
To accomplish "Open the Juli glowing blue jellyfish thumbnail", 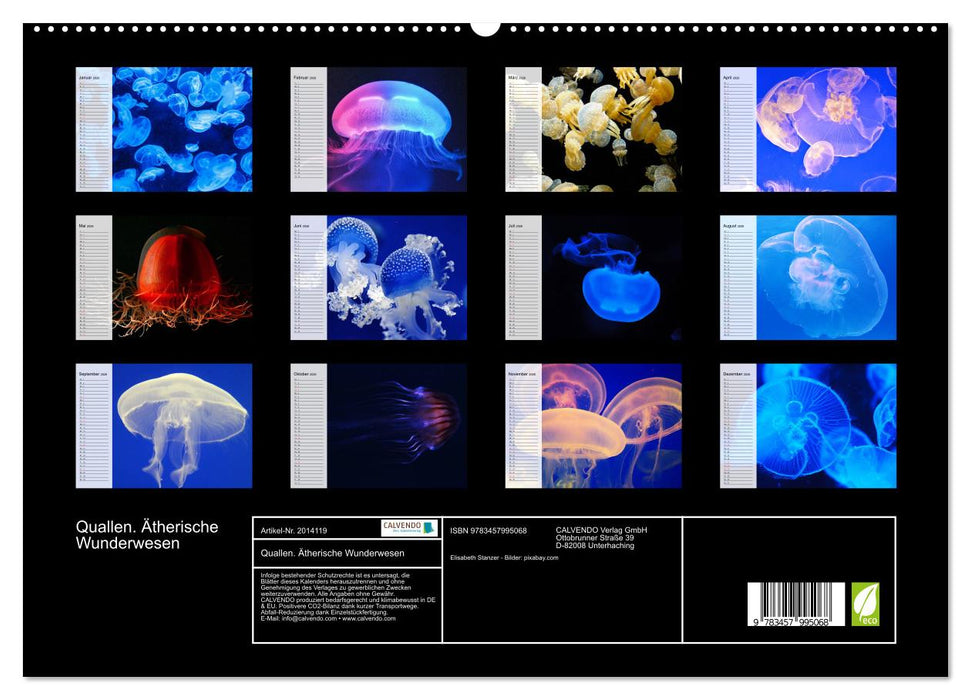I will 593,277.
